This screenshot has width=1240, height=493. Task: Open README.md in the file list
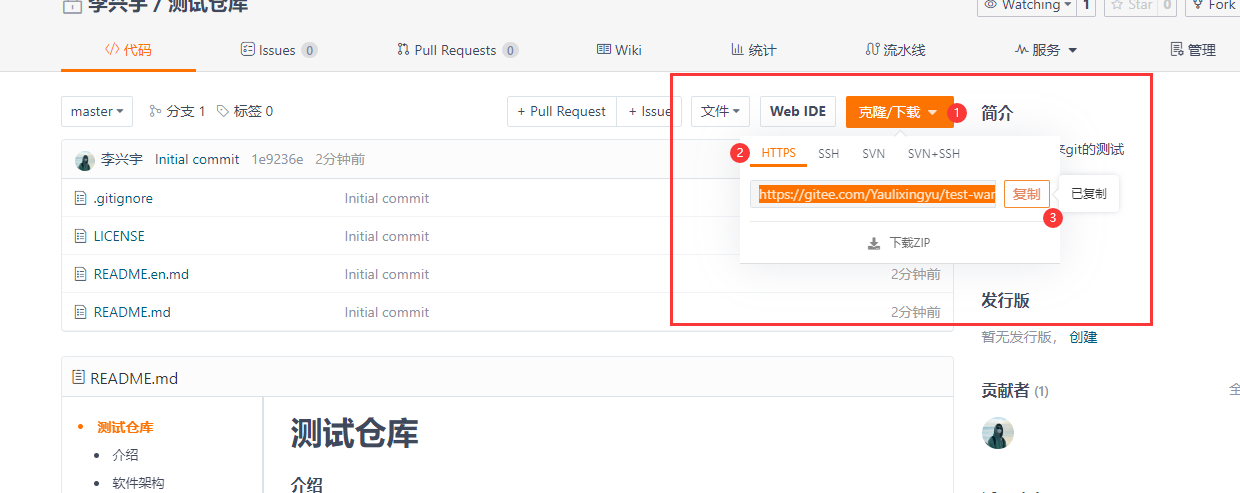tap(132, 312)
